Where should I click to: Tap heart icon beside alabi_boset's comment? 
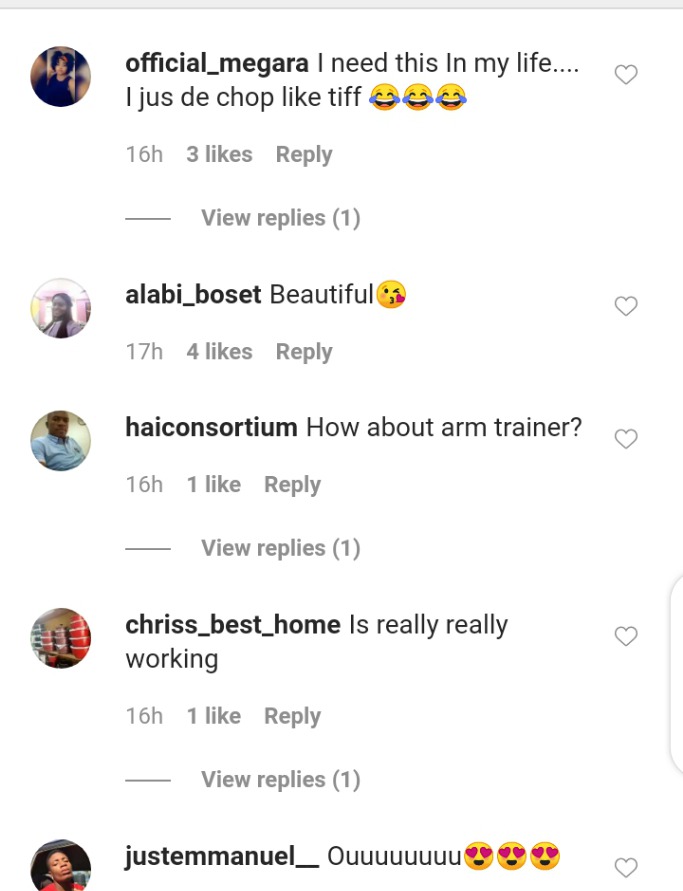626,306
